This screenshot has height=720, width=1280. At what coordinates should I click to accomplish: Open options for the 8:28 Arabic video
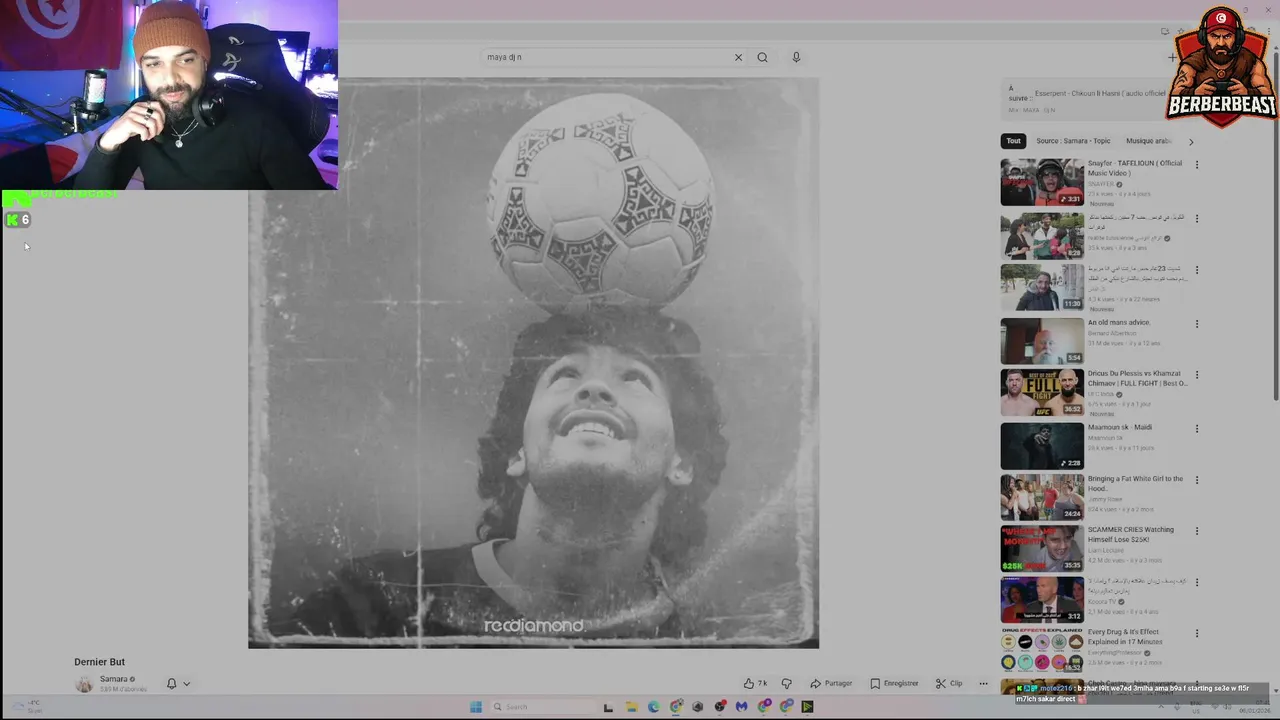(x=1196, y=218)
